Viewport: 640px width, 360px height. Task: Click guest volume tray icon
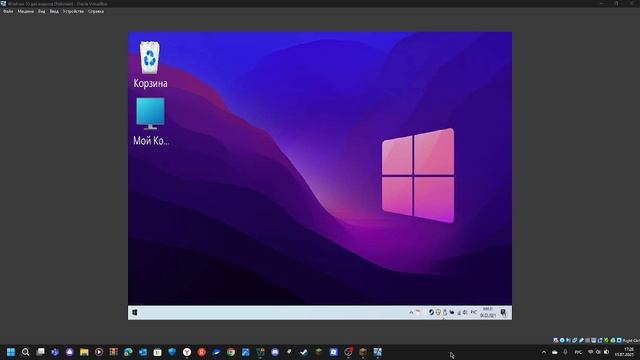tap(465, 313)
